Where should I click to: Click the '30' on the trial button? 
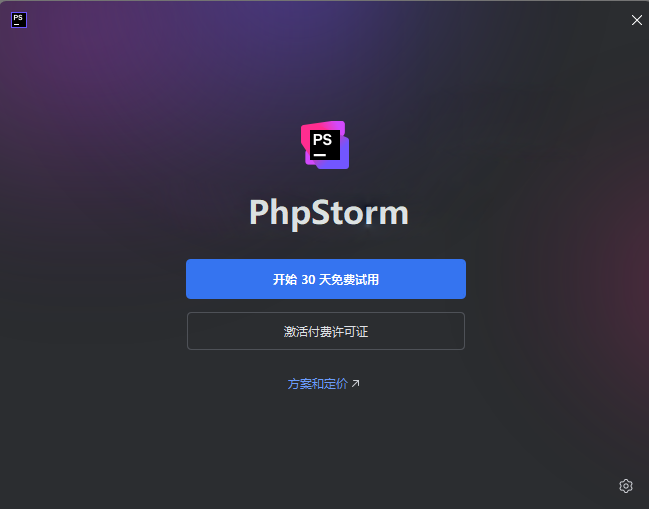308,280
